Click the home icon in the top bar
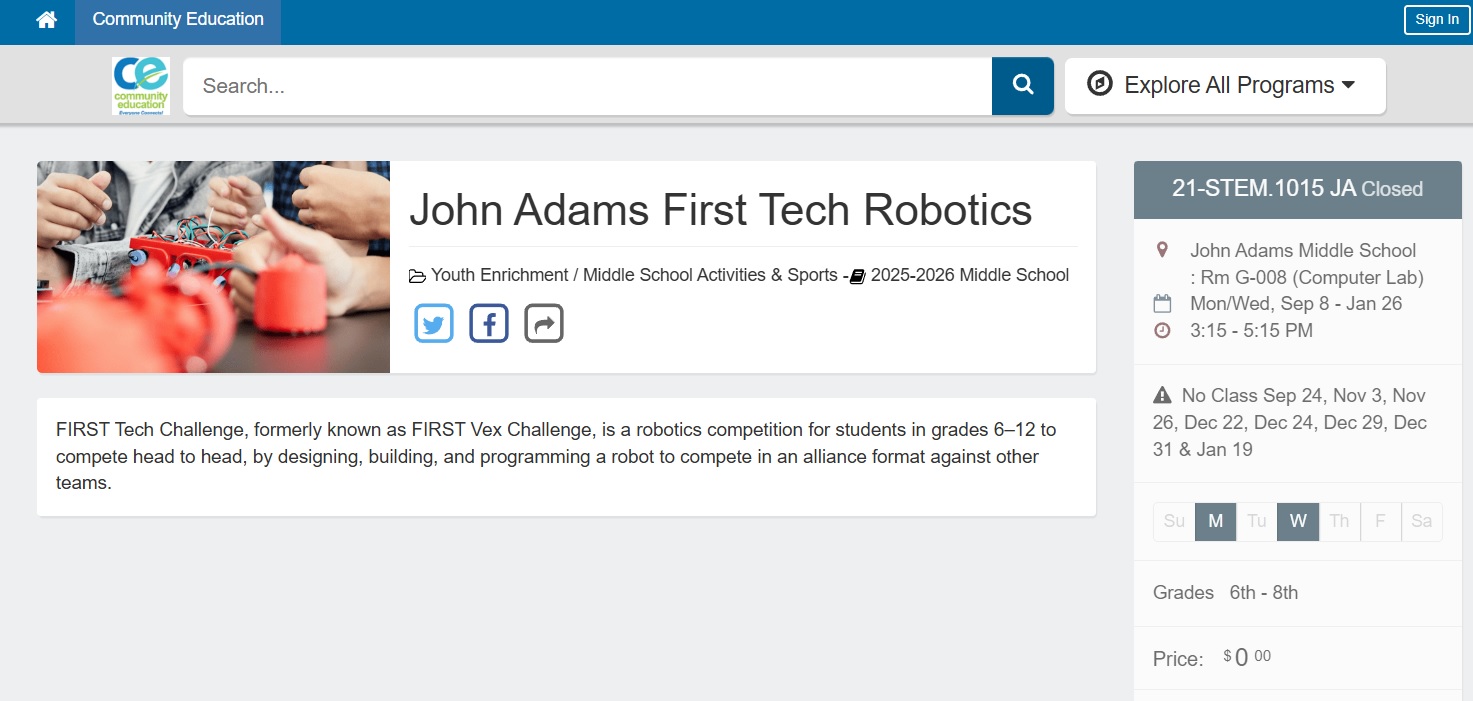 (x=46, y=20)
